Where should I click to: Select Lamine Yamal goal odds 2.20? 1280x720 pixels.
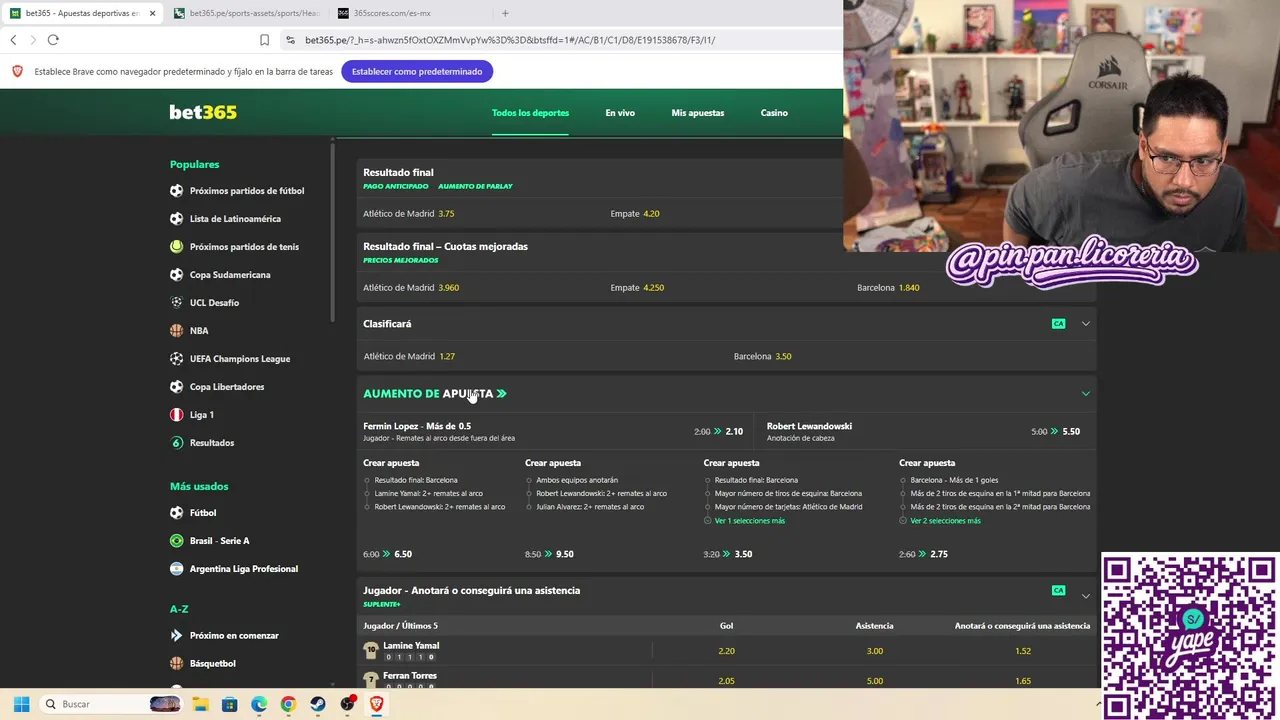726,651
